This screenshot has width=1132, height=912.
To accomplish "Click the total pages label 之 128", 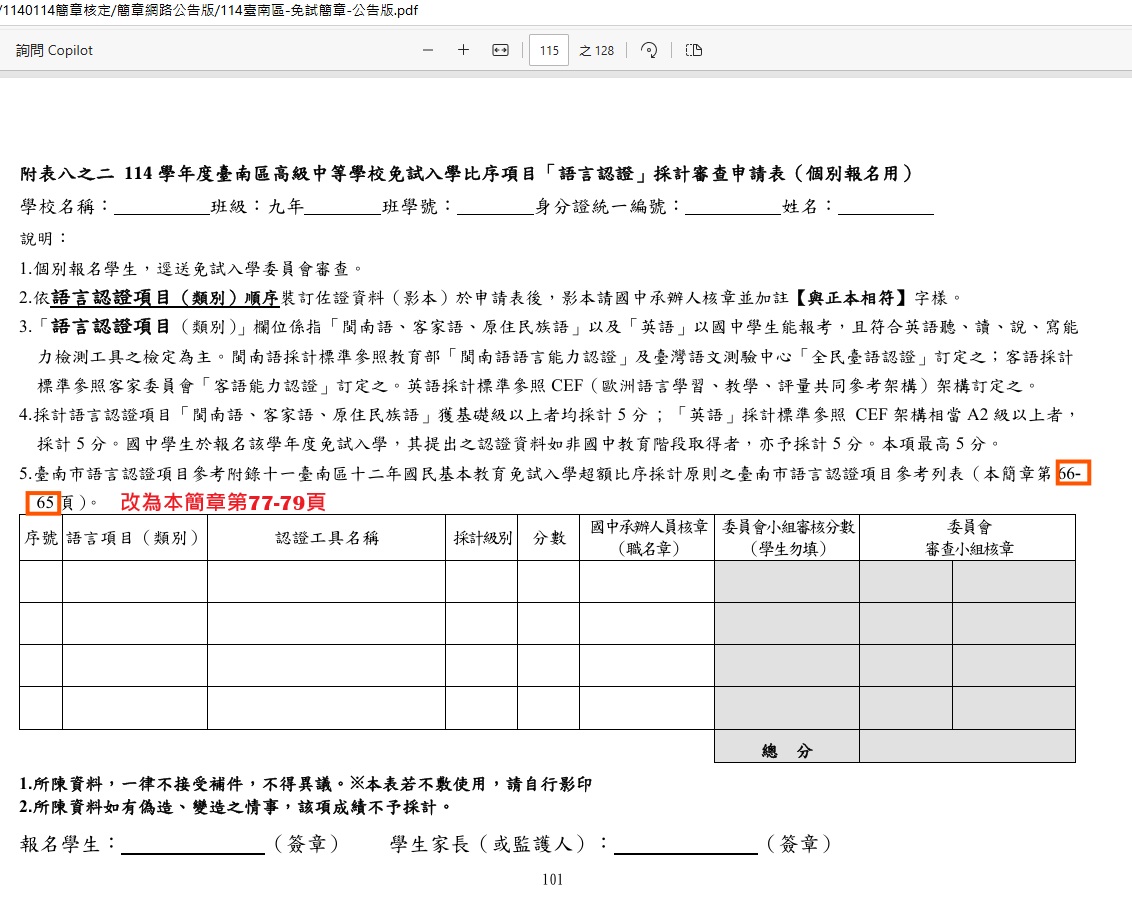I will tap(597, 50).
